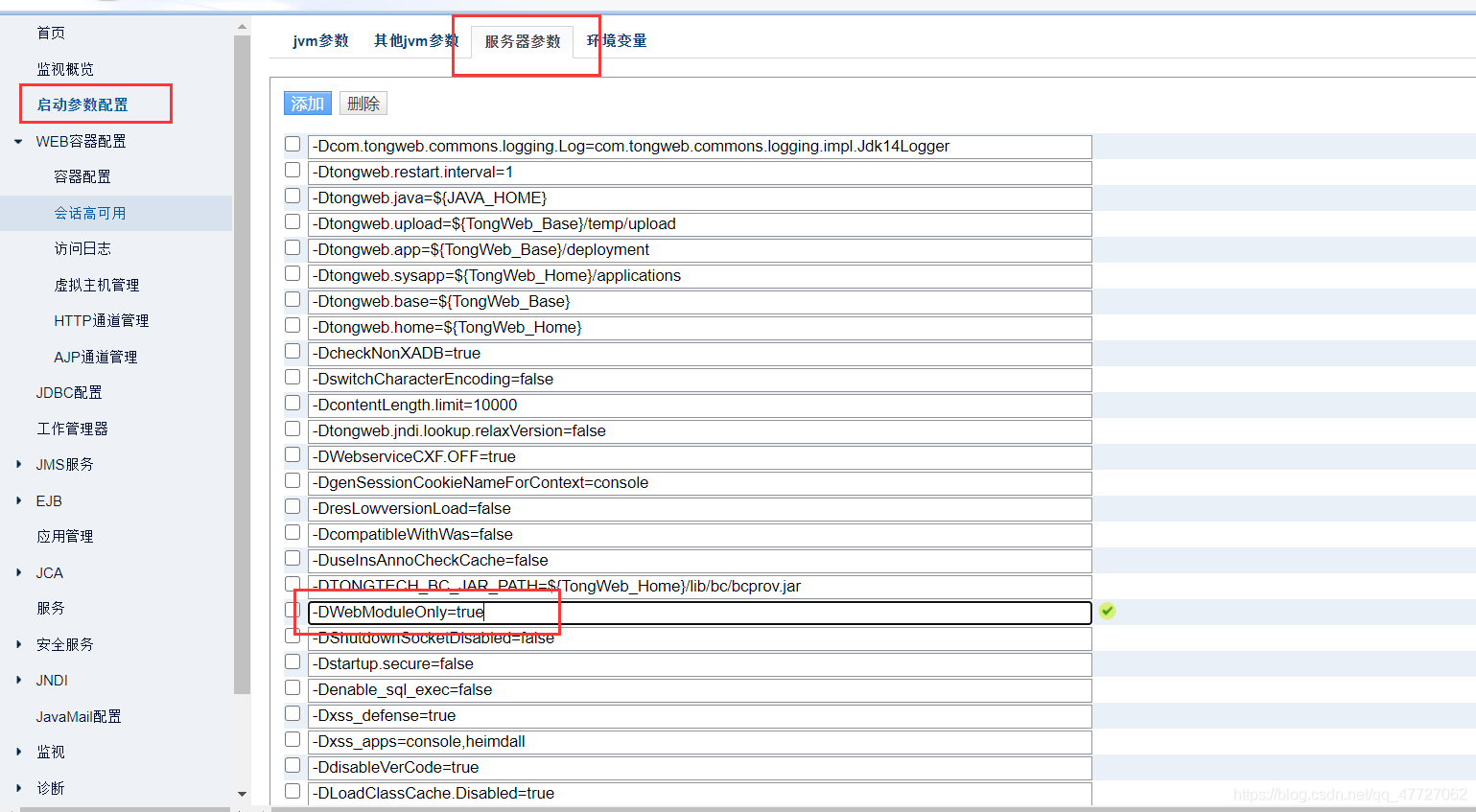The image size is (1476, 812).
Task: Tick checkbox for -Dtongweb.app row
Action: click(x=293, y=247)
